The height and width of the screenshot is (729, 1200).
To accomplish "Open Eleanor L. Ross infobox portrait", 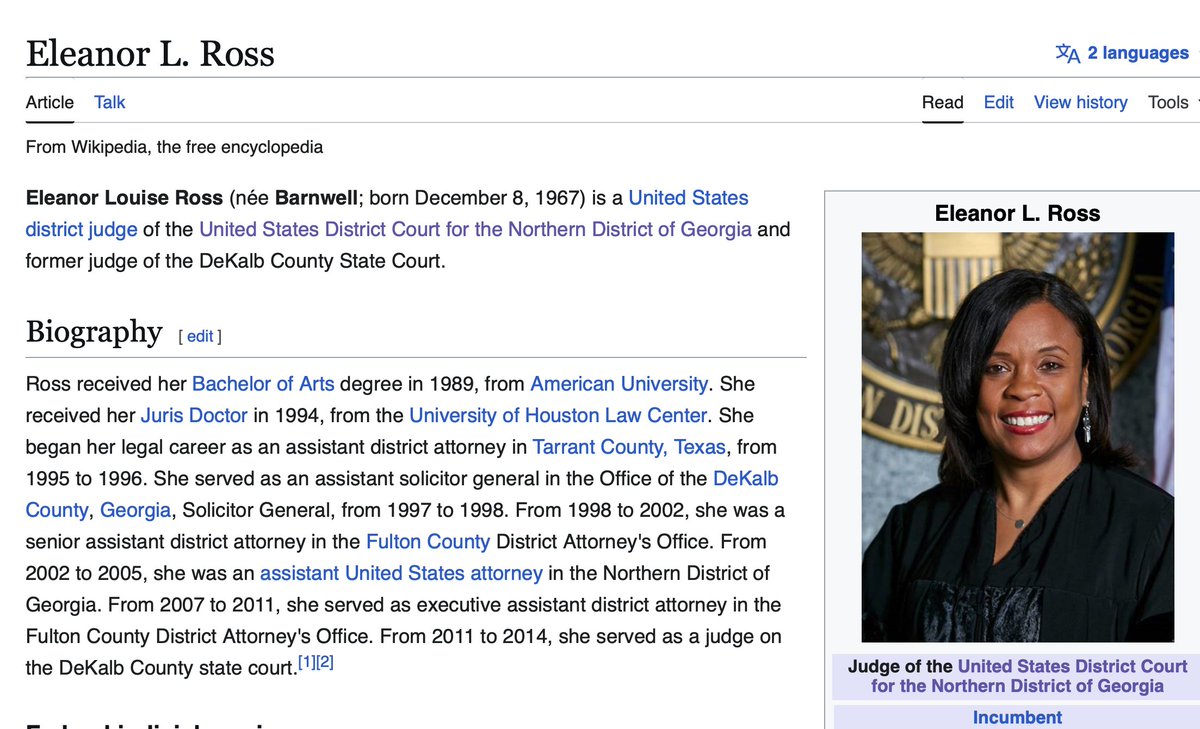I will click(1018, 437).
